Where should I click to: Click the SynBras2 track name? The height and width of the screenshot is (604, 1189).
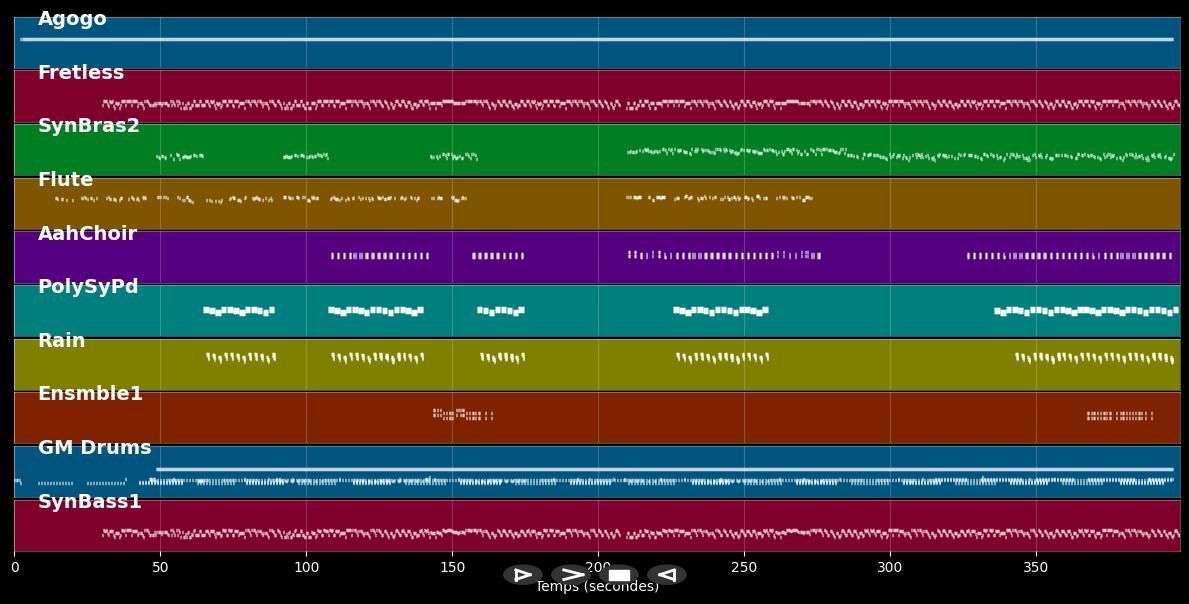click(x=89, y=125)
